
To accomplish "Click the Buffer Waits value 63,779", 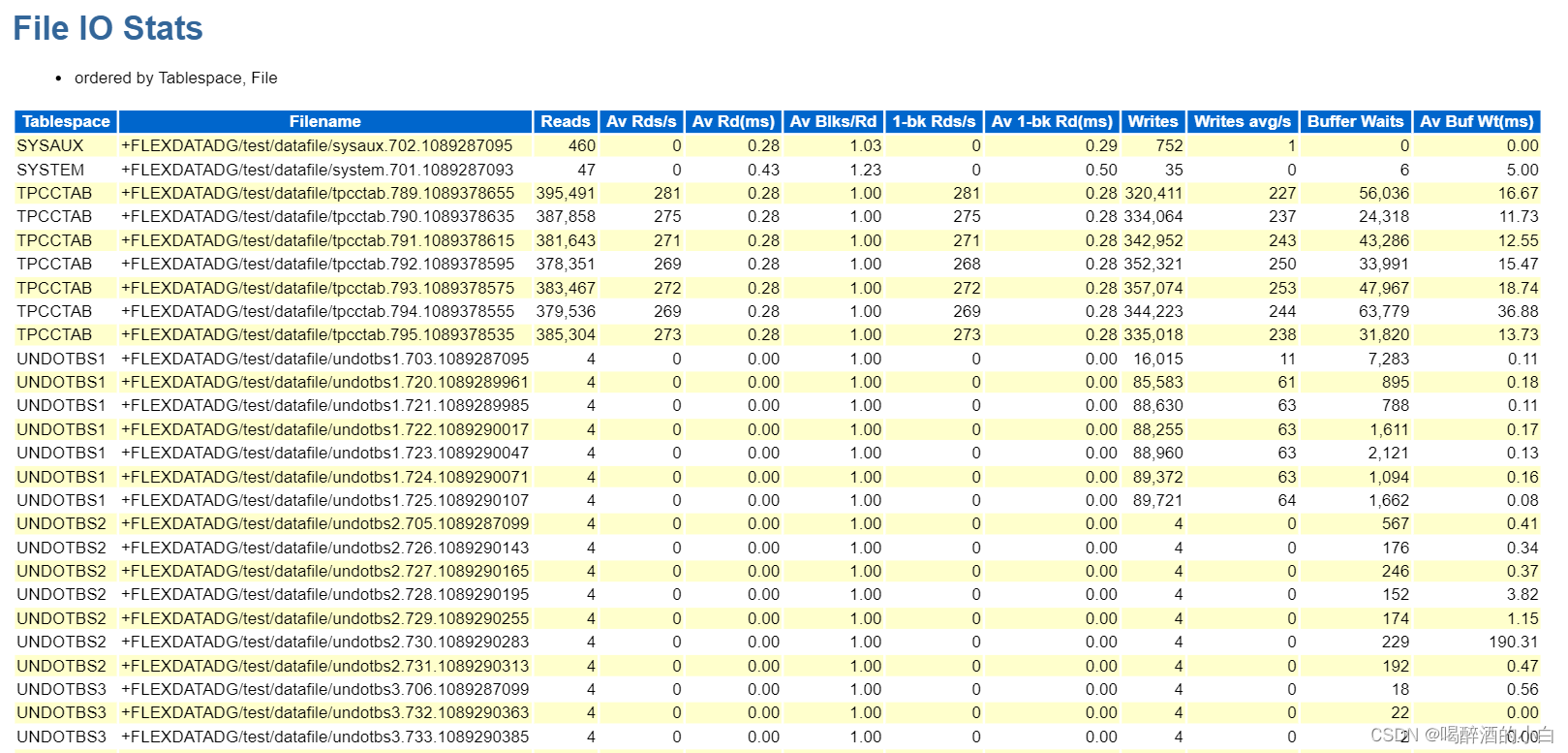I will 1384,311.
